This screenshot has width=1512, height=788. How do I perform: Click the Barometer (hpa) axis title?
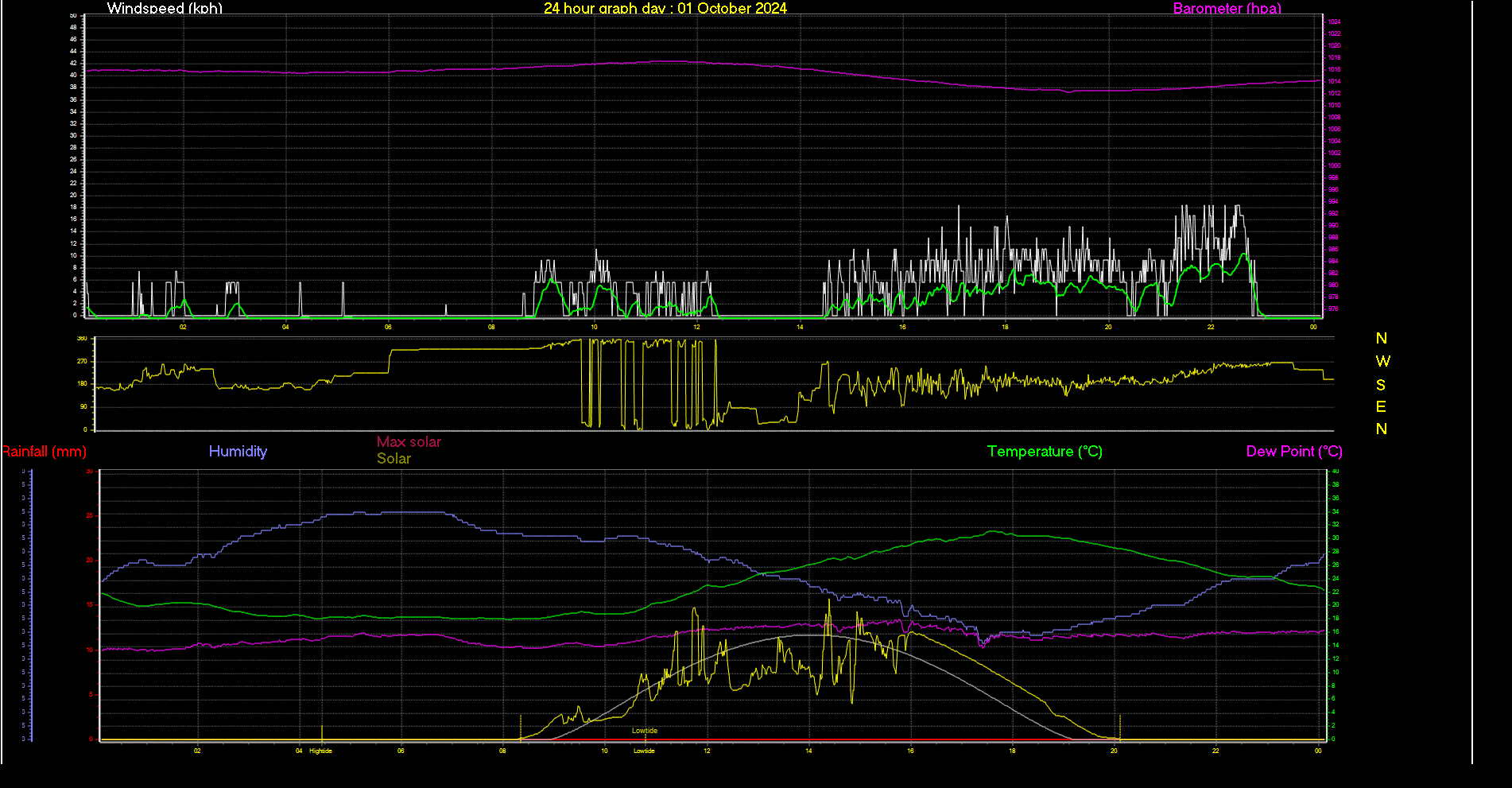(x=1227, y=8)
